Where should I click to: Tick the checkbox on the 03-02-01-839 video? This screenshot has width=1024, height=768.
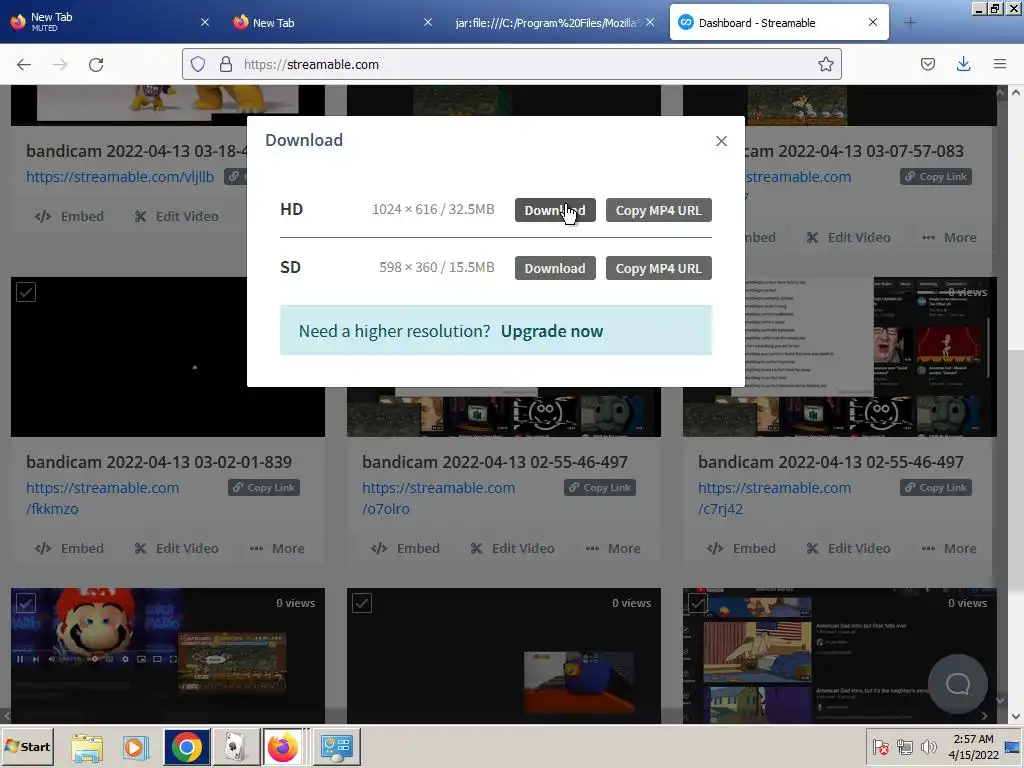coord(26,292)
